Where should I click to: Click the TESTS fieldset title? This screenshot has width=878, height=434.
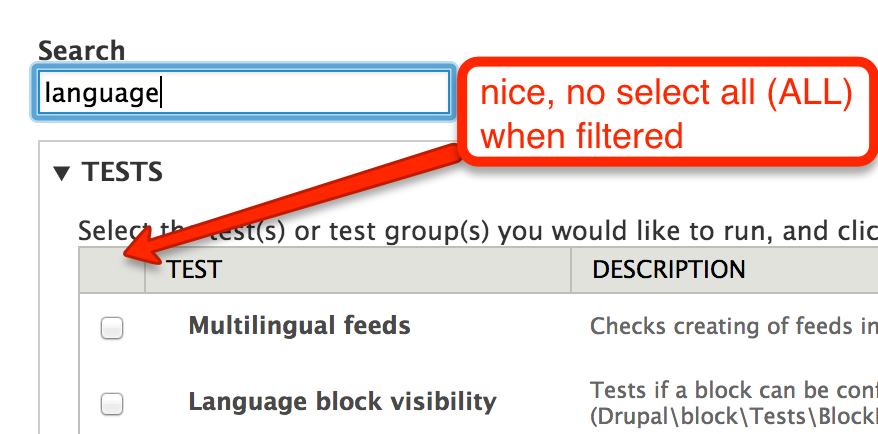[122, 173]
